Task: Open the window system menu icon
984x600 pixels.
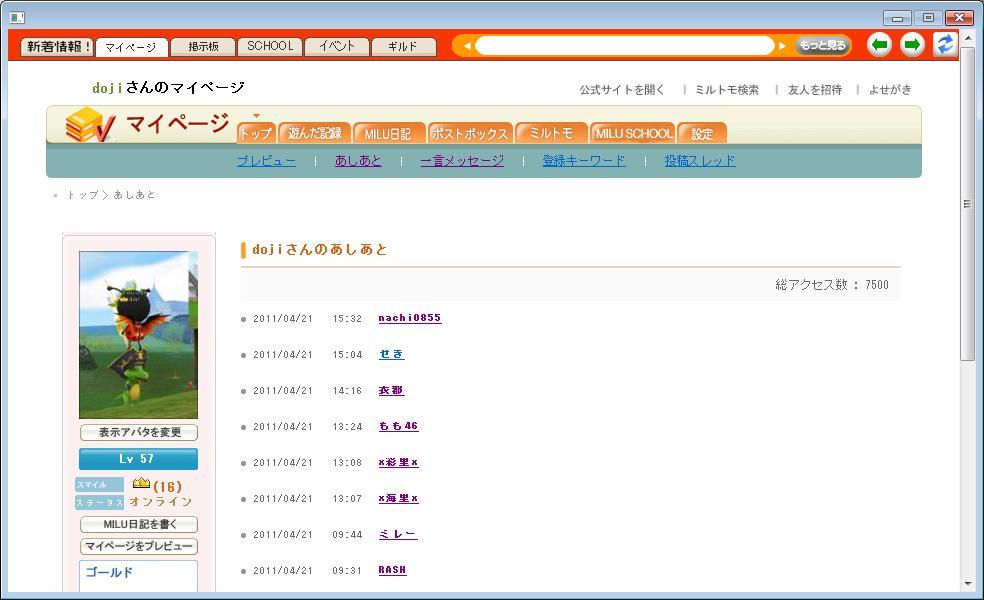Action: (16, 17)
